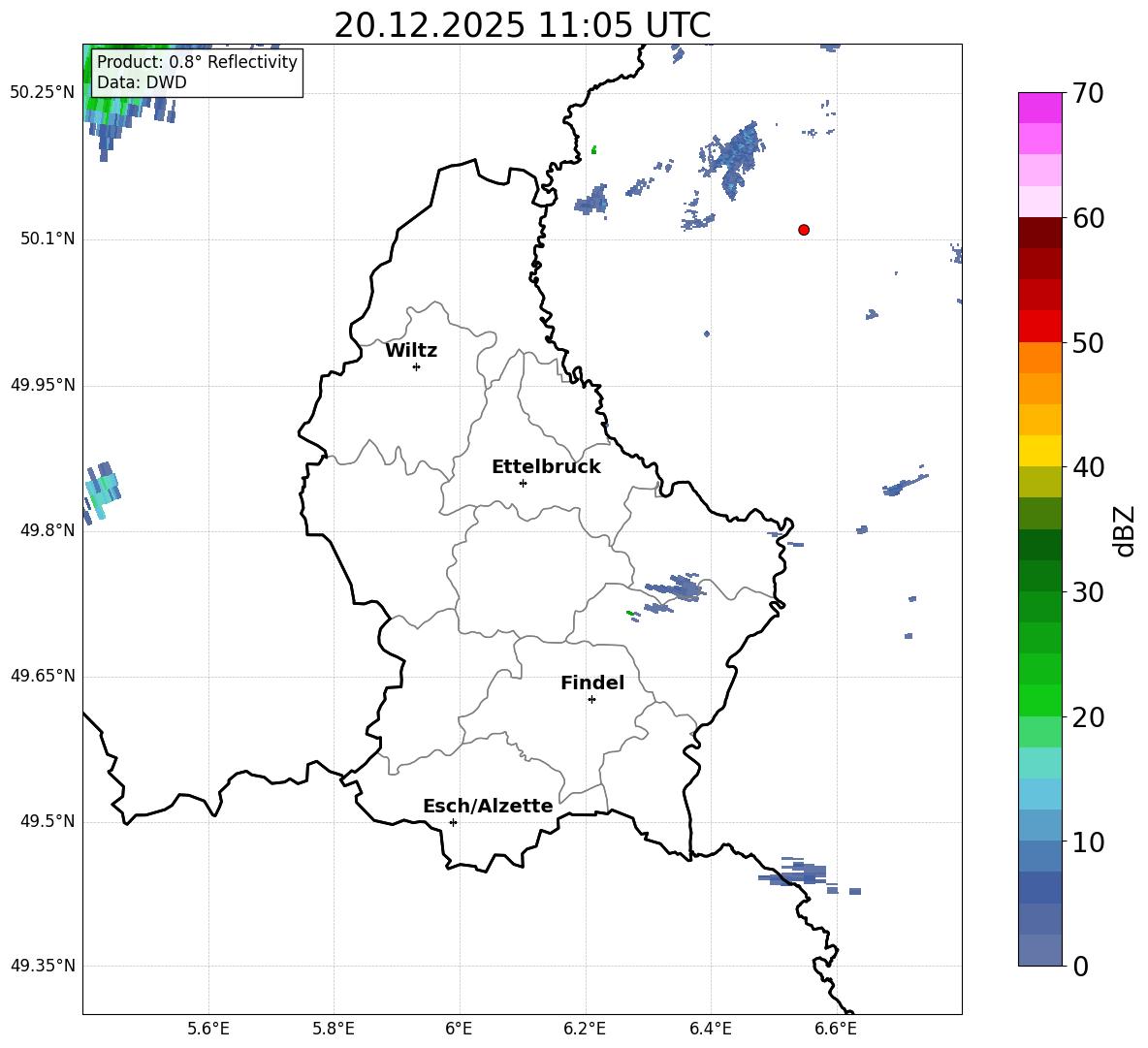Viewport: 1148px width, 1048px height.
Task: Click the magenta top segment of colorbar
Action: pos(1039,108)
